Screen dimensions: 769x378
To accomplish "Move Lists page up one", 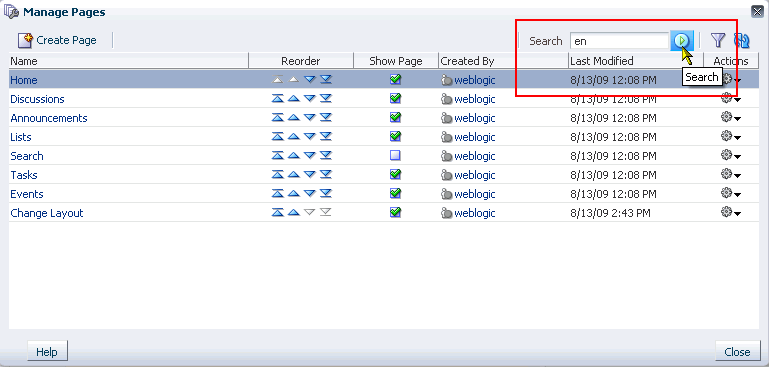I will 293,137.
